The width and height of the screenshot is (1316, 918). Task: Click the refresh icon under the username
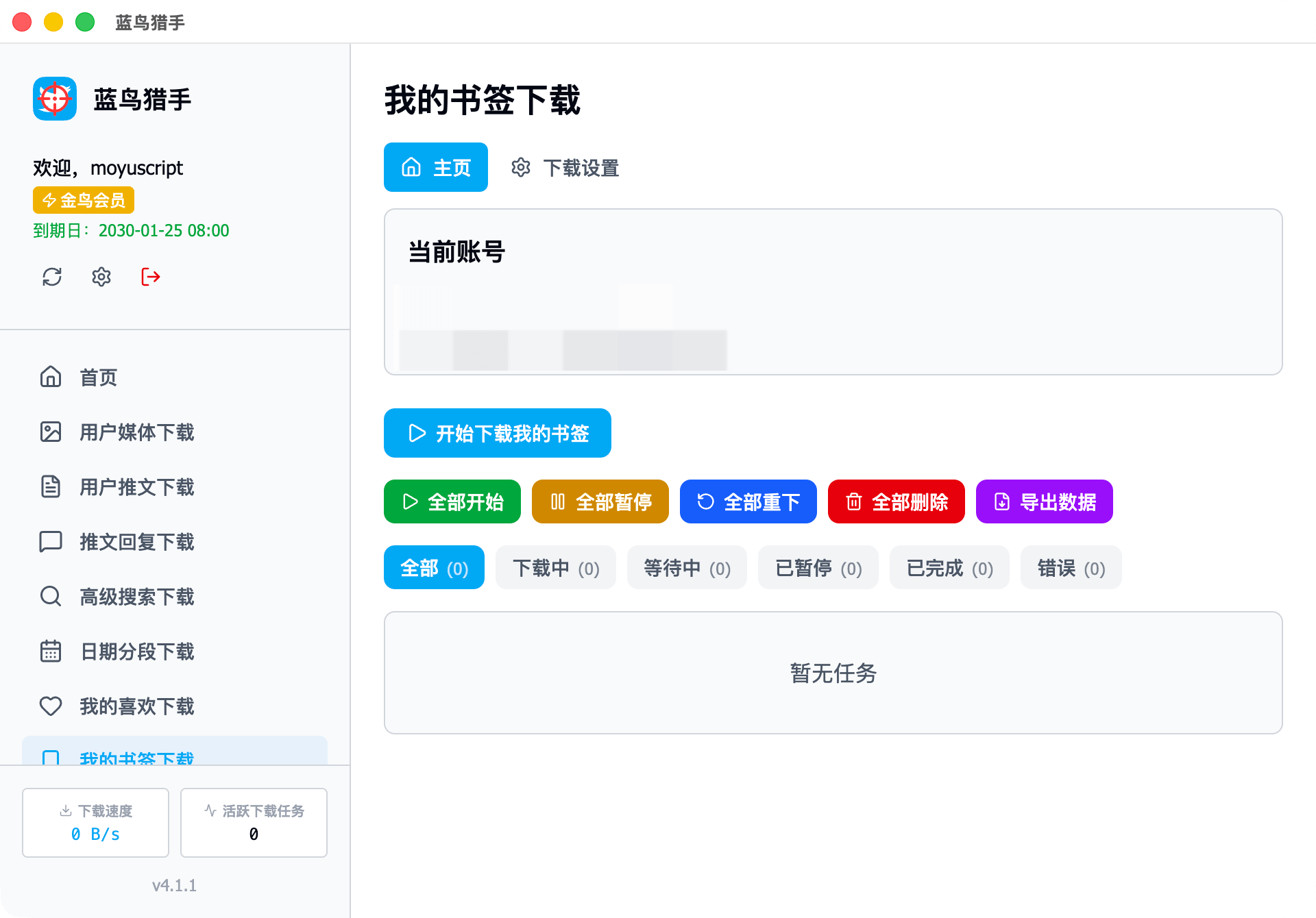[x=52, y=277]
